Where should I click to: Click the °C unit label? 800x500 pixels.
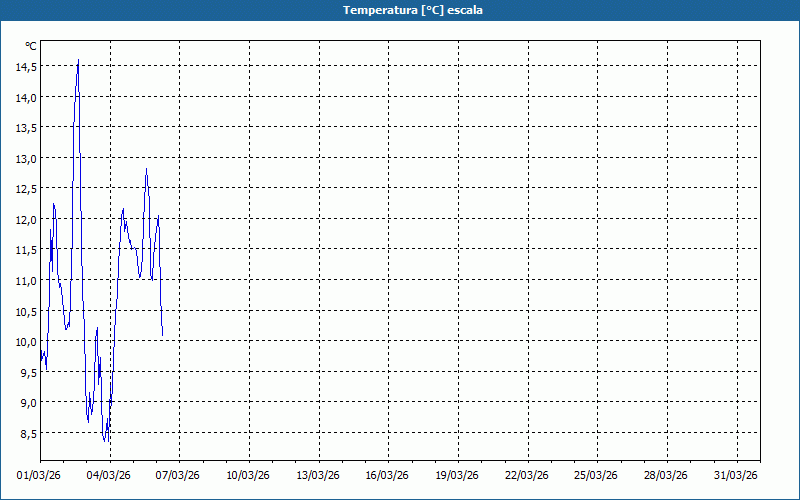31,46
